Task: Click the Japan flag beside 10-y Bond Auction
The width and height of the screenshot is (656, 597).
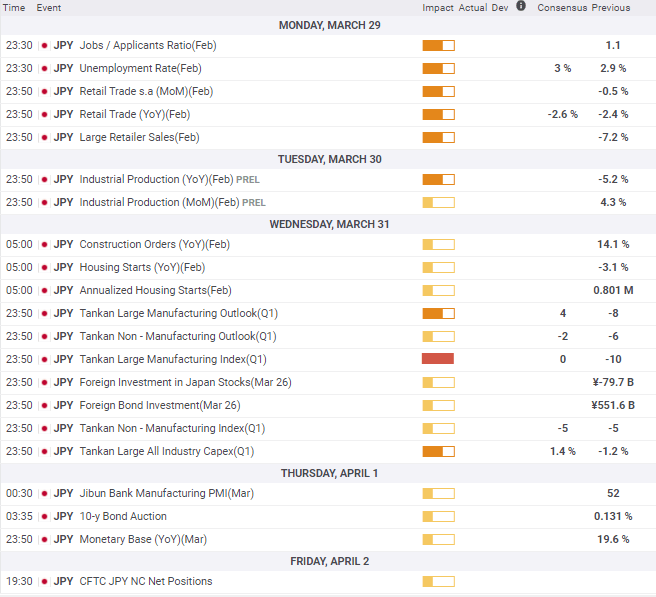Action: tap(43, 517)
